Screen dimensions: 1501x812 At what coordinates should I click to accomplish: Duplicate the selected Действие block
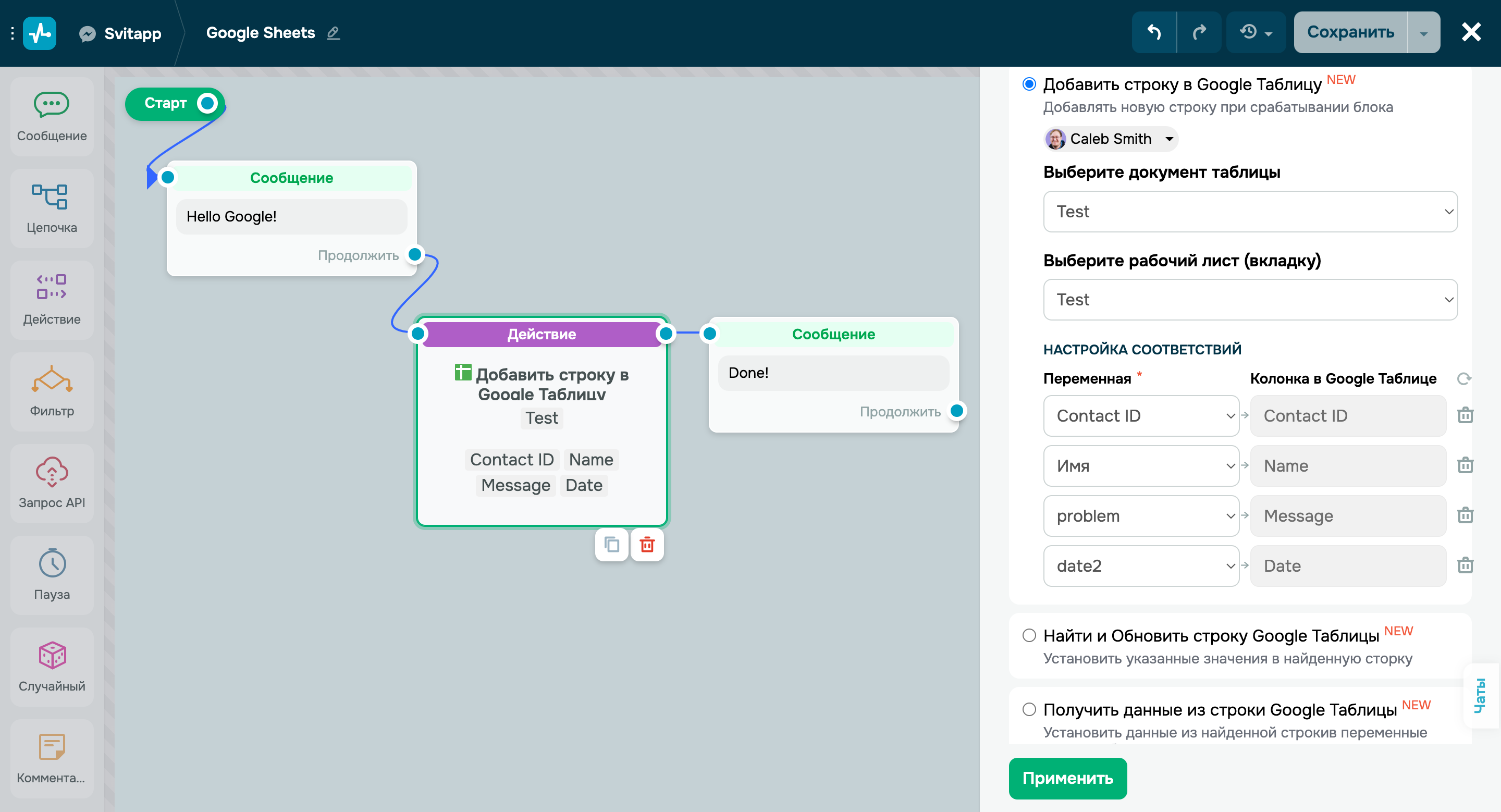[611, 545]
